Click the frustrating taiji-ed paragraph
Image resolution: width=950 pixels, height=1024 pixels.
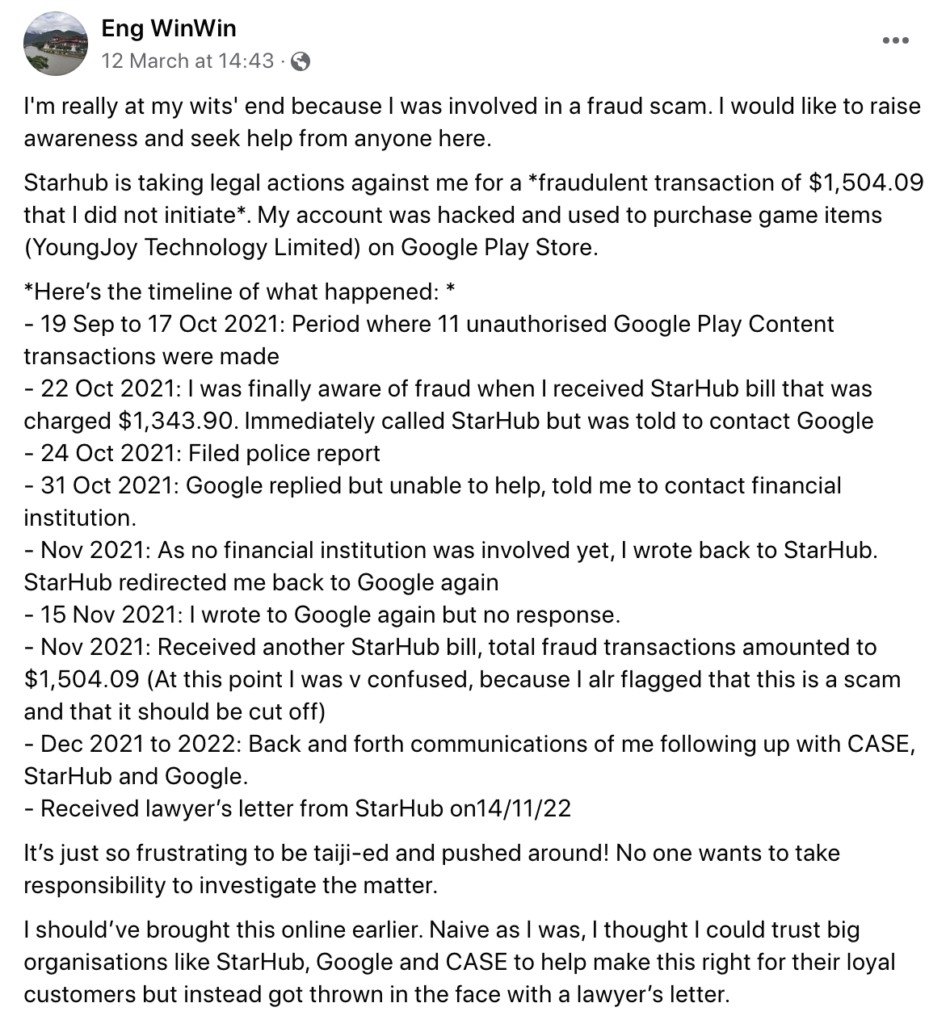[430, 855]
